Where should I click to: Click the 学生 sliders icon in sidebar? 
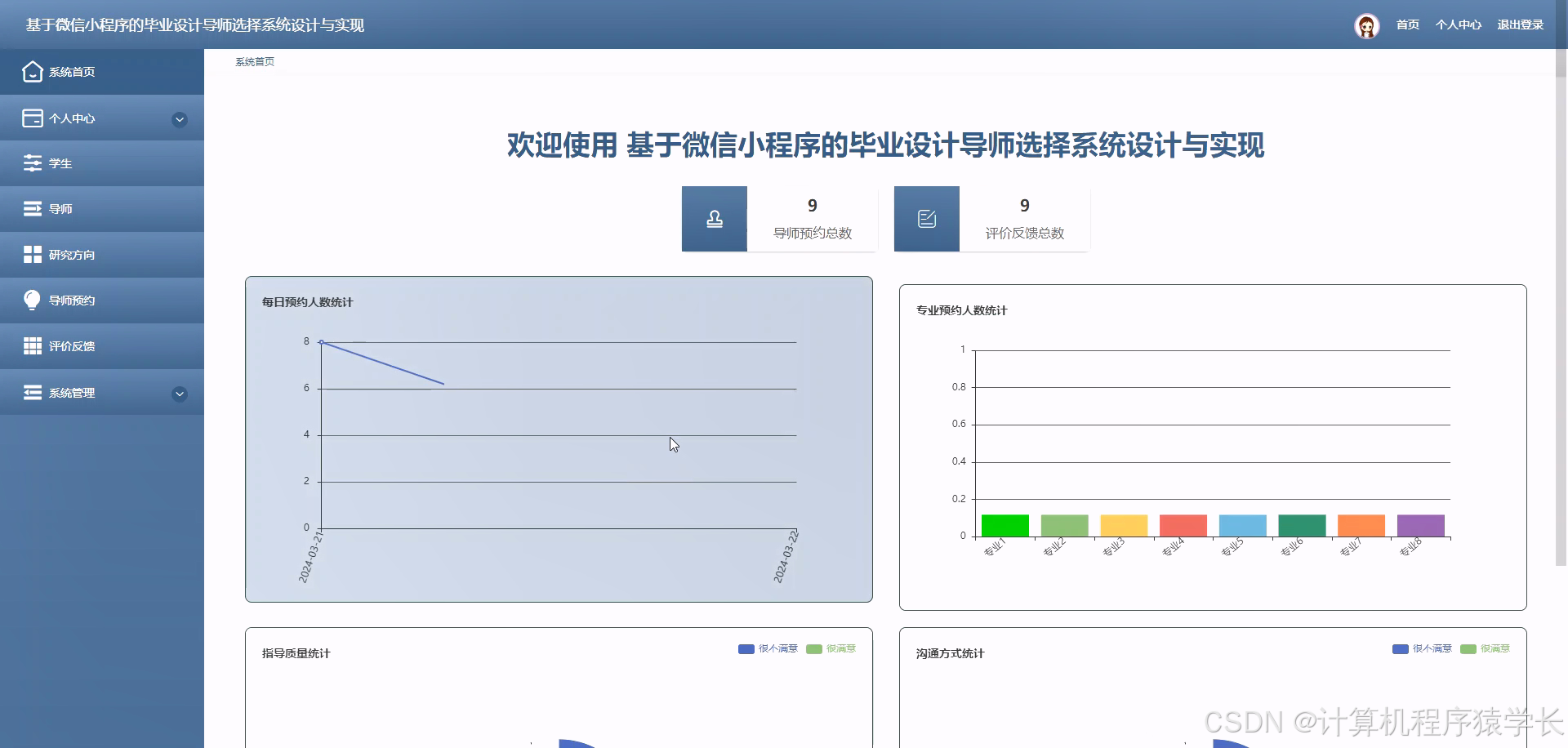32,163
